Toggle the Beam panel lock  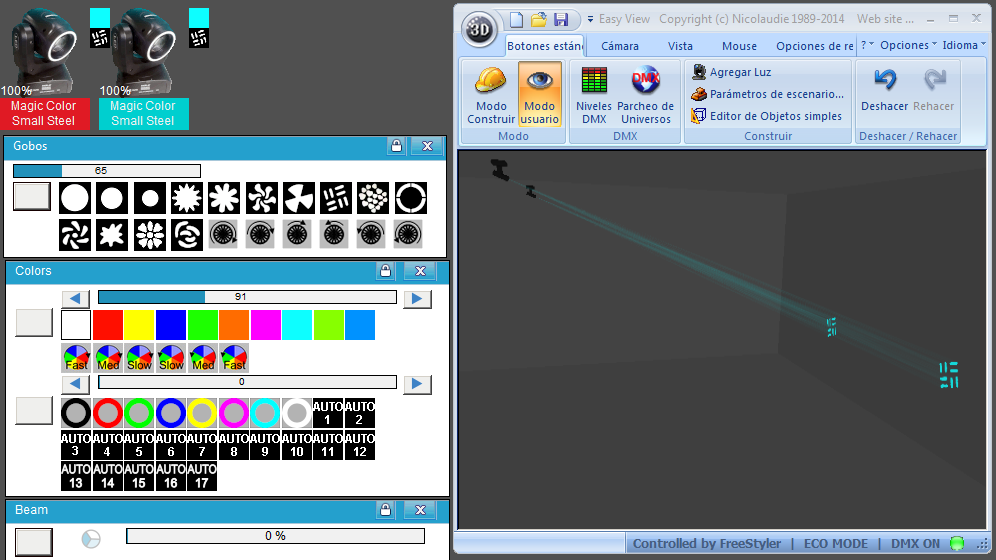pyautogui.click(x=386, y=510)
